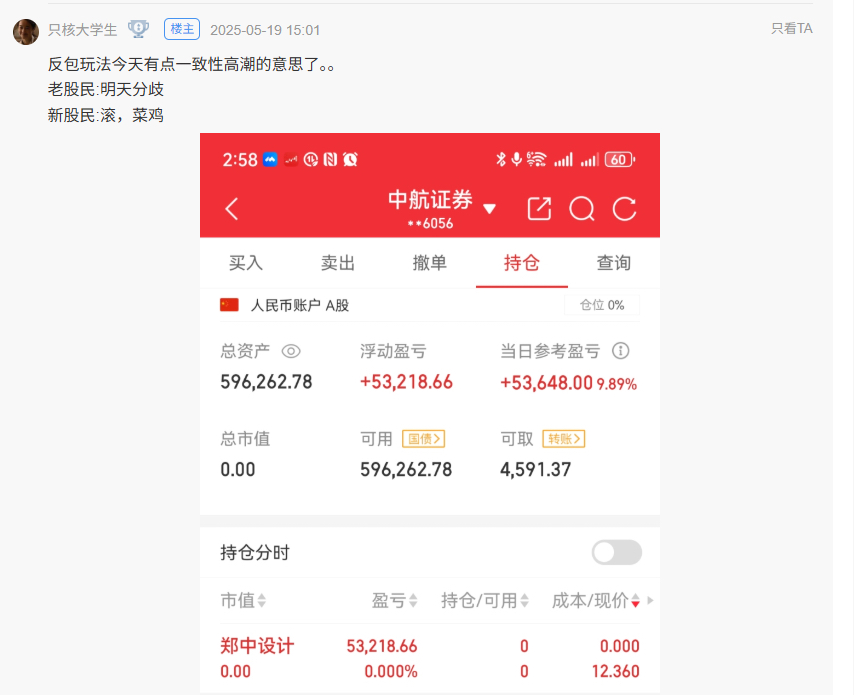Tap the NFC status icon
The image size is (854, 695).
point(330,160)
